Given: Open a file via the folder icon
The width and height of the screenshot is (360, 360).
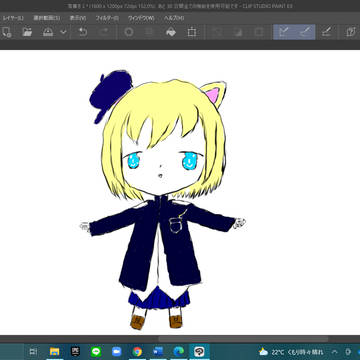Looking at the screenshot, I should coord(27,32).
